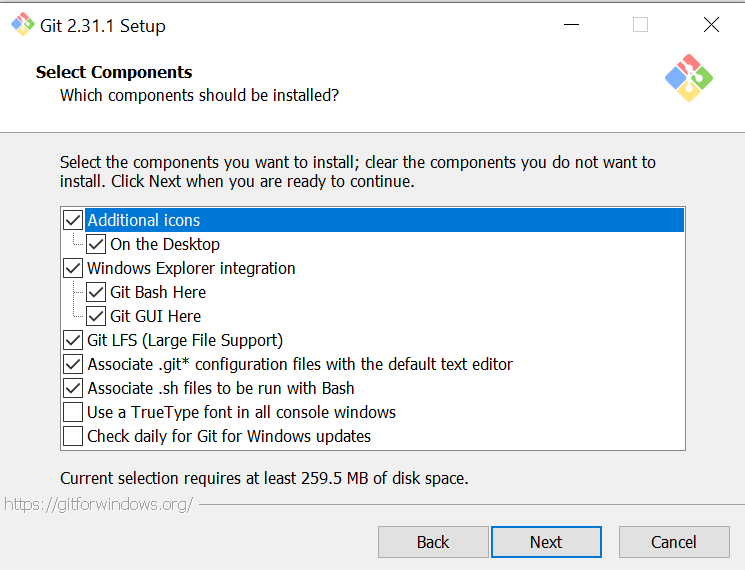Open the gitforwindows.org link

(x=98, y=504)
